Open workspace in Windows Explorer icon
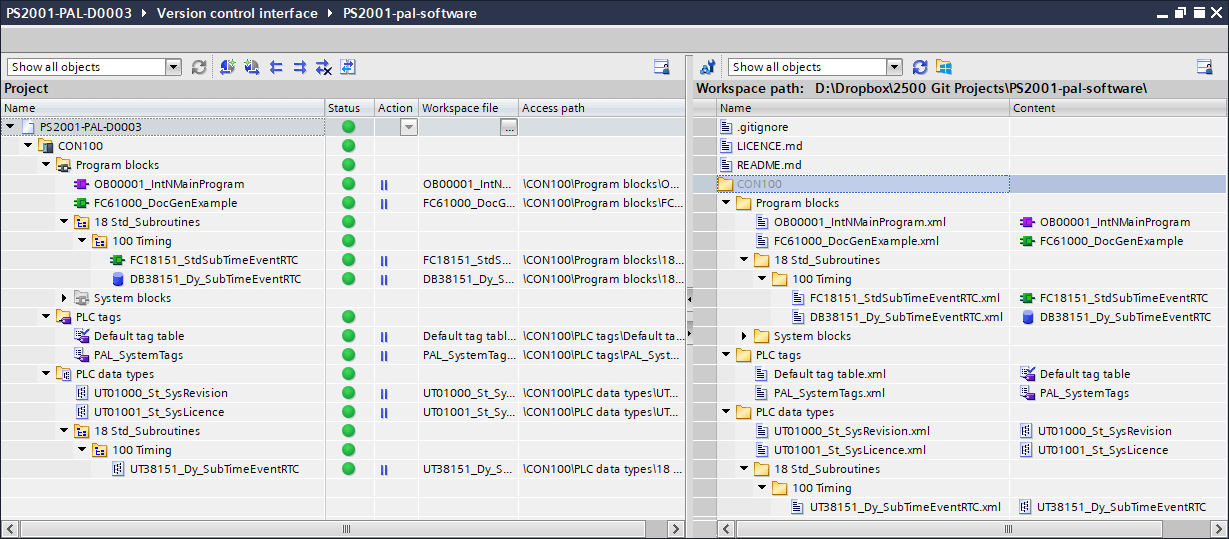This screenshot has width=1229, height=539. click(x=943, y=67)
